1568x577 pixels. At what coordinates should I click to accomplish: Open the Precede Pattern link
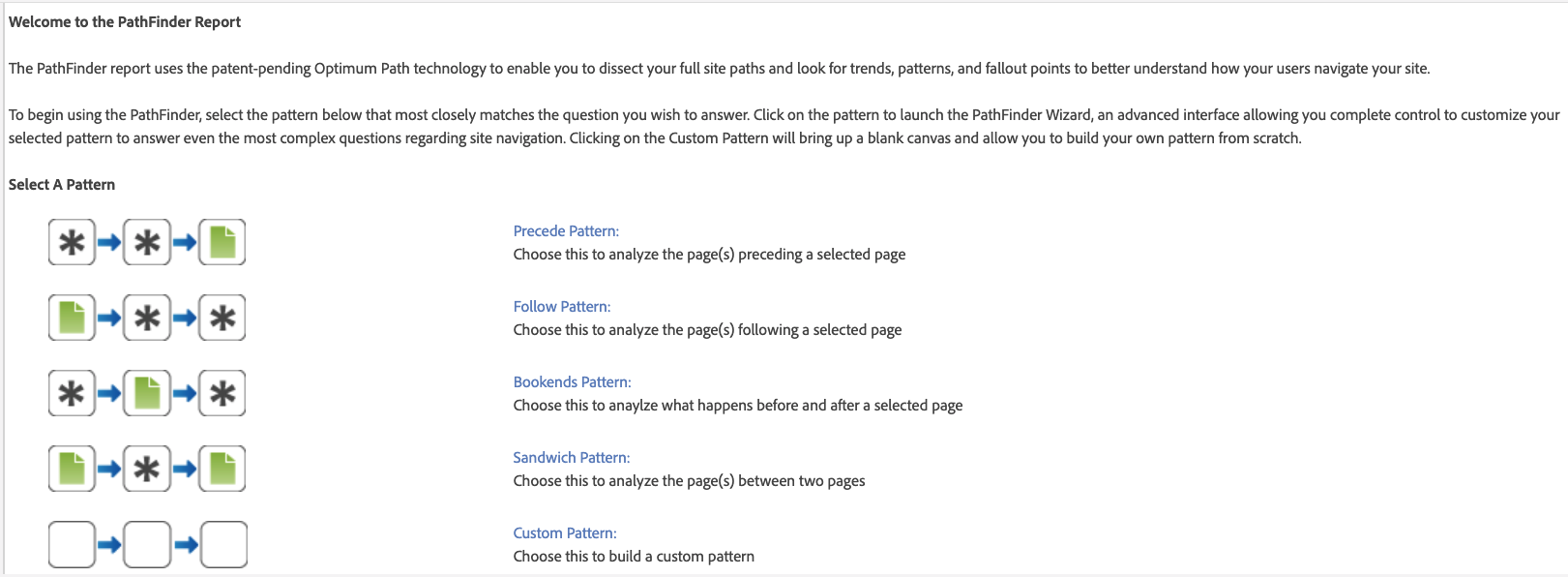(x=566, y=231)
